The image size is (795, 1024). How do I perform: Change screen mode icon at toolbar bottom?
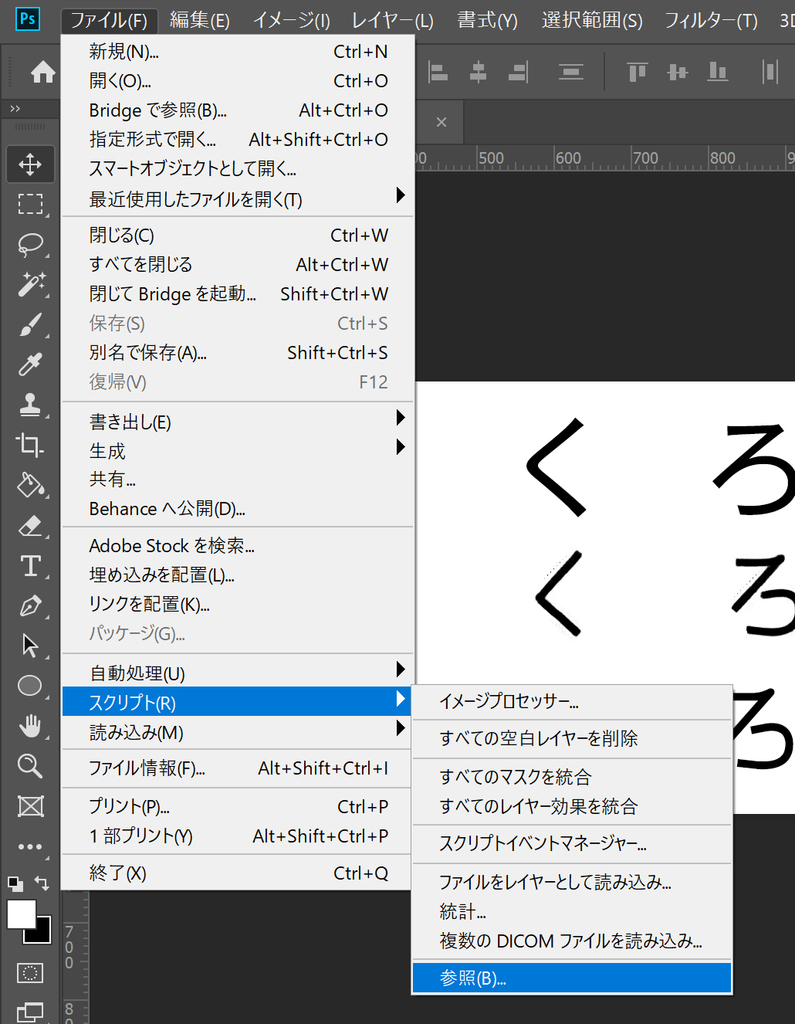coord(30,1012)
